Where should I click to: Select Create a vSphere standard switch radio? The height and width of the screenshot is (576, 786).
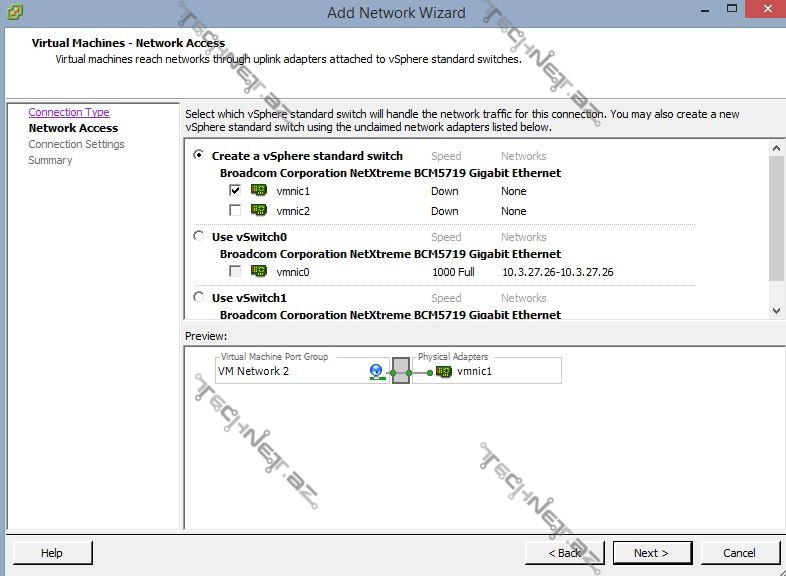tap(199, 156)
